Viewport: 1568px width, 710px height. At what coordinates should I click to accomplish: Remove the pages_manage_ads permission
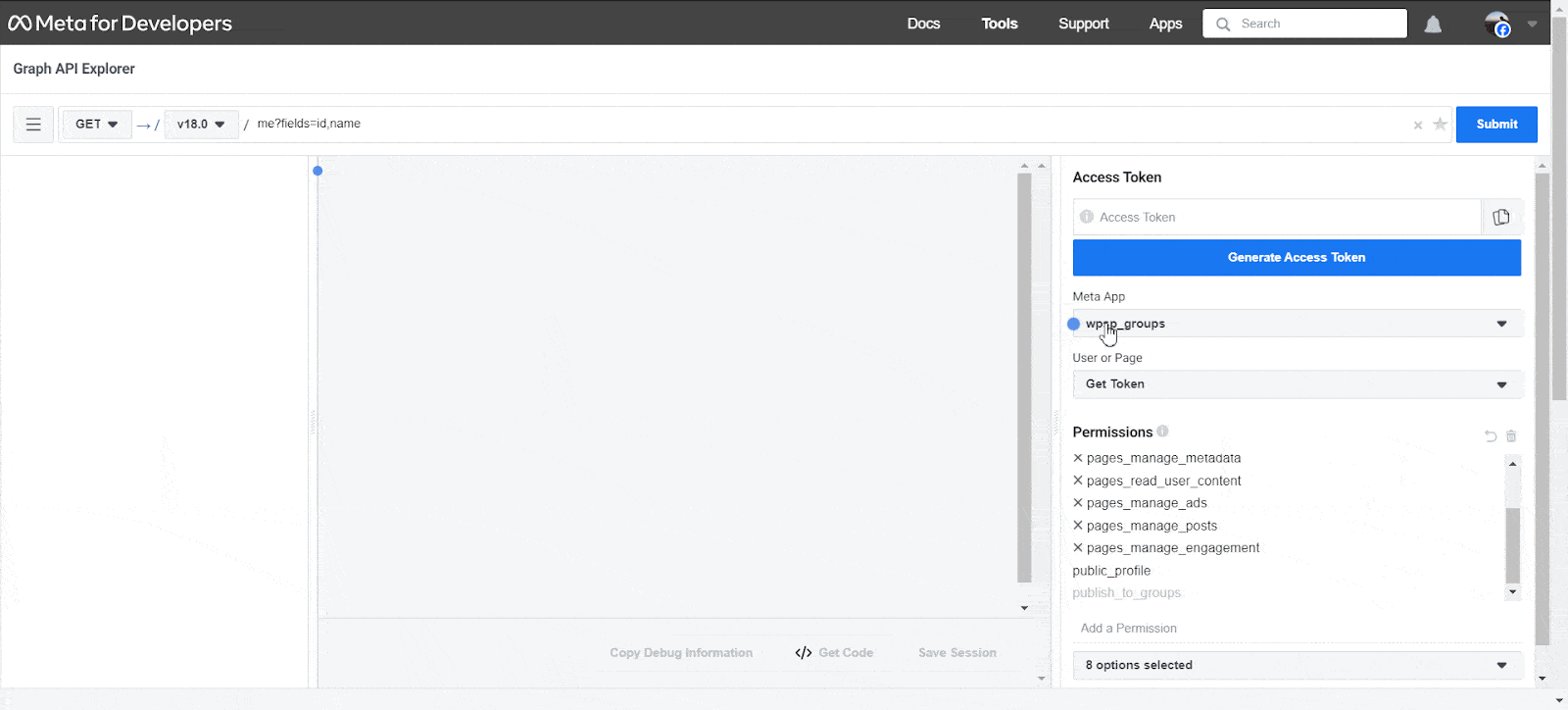coord(1078,503)
